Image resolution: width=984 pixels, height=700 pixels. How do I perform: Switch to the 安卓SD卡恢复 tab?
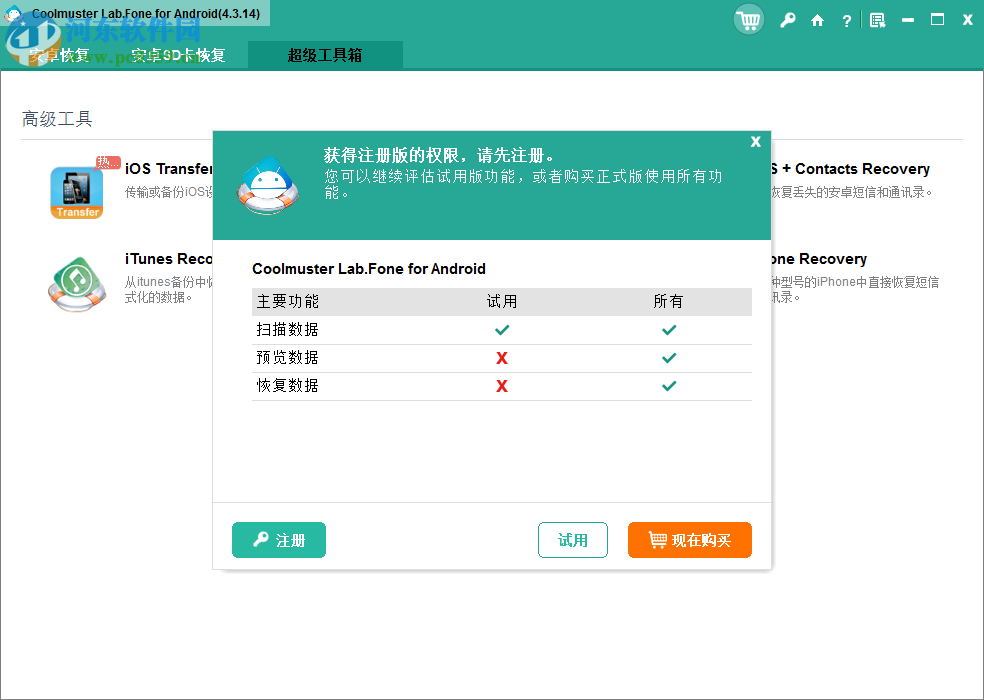pos(180,56)
